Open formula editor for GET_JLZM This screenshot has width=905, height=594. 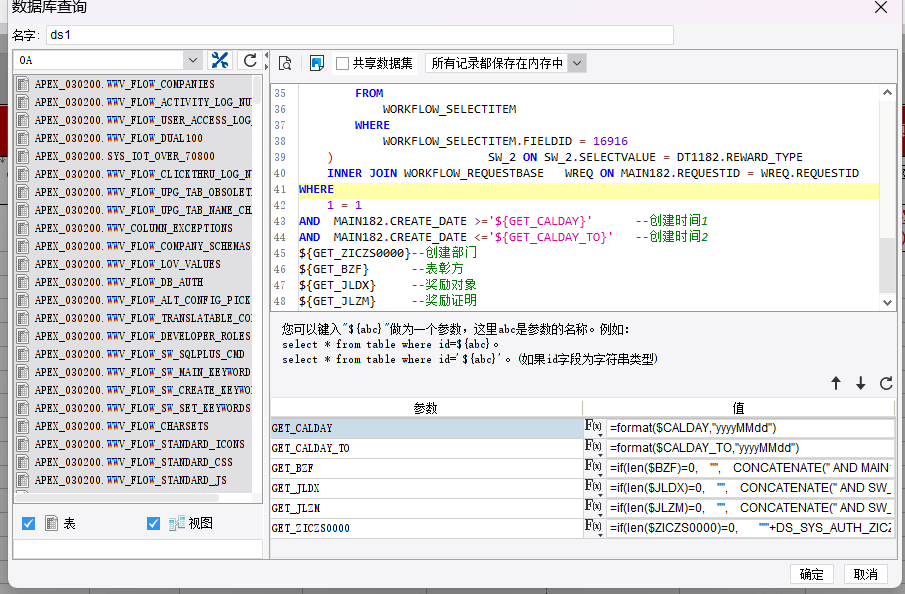[x=593, y=508]
